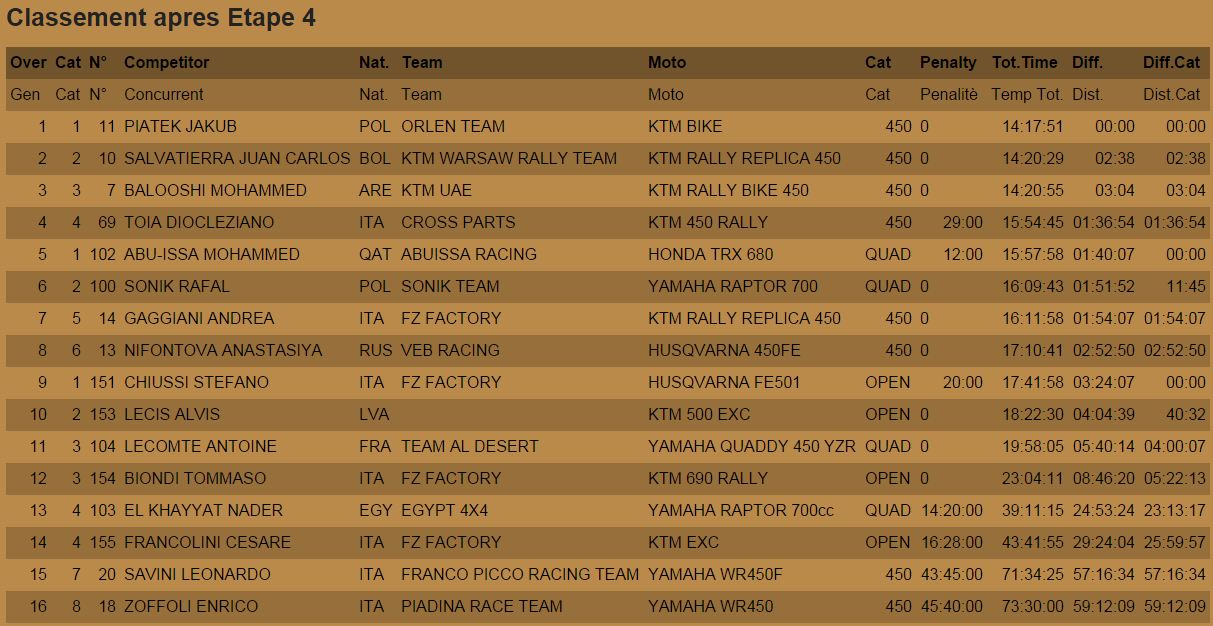Screen dimensions: 1213x626
Task: Click FRANCO PICCO RACING TEAM cell
Action: 519,574
